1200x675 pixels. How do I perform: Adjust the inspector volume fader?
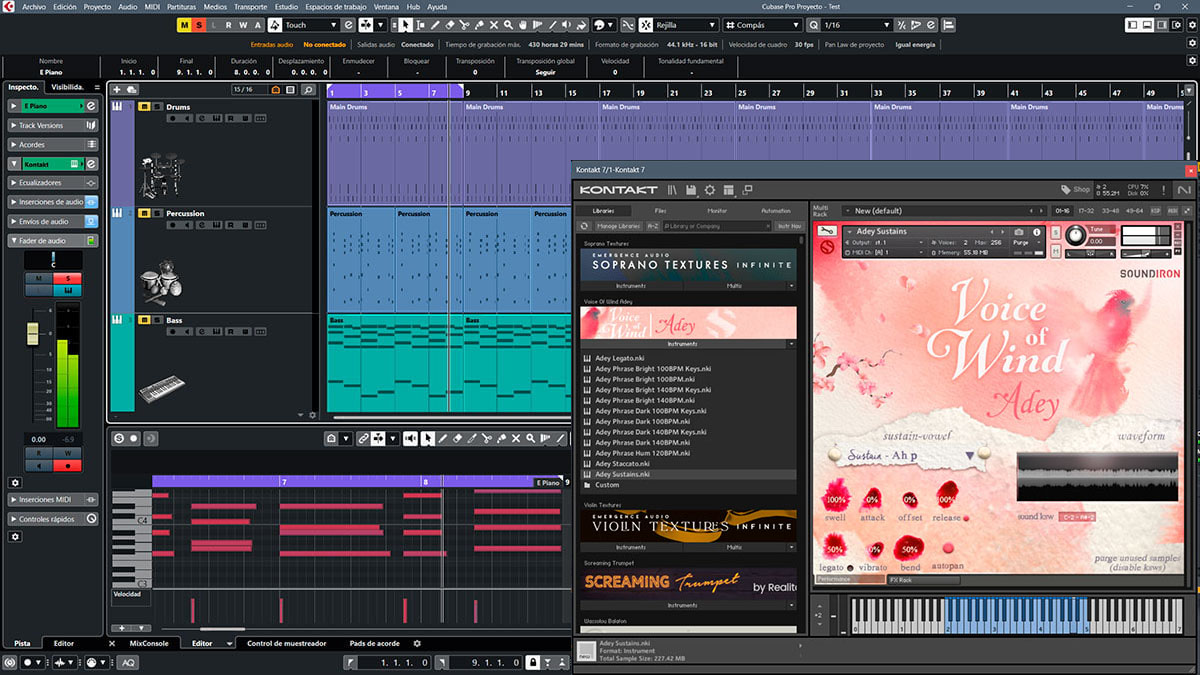point(33,333)
